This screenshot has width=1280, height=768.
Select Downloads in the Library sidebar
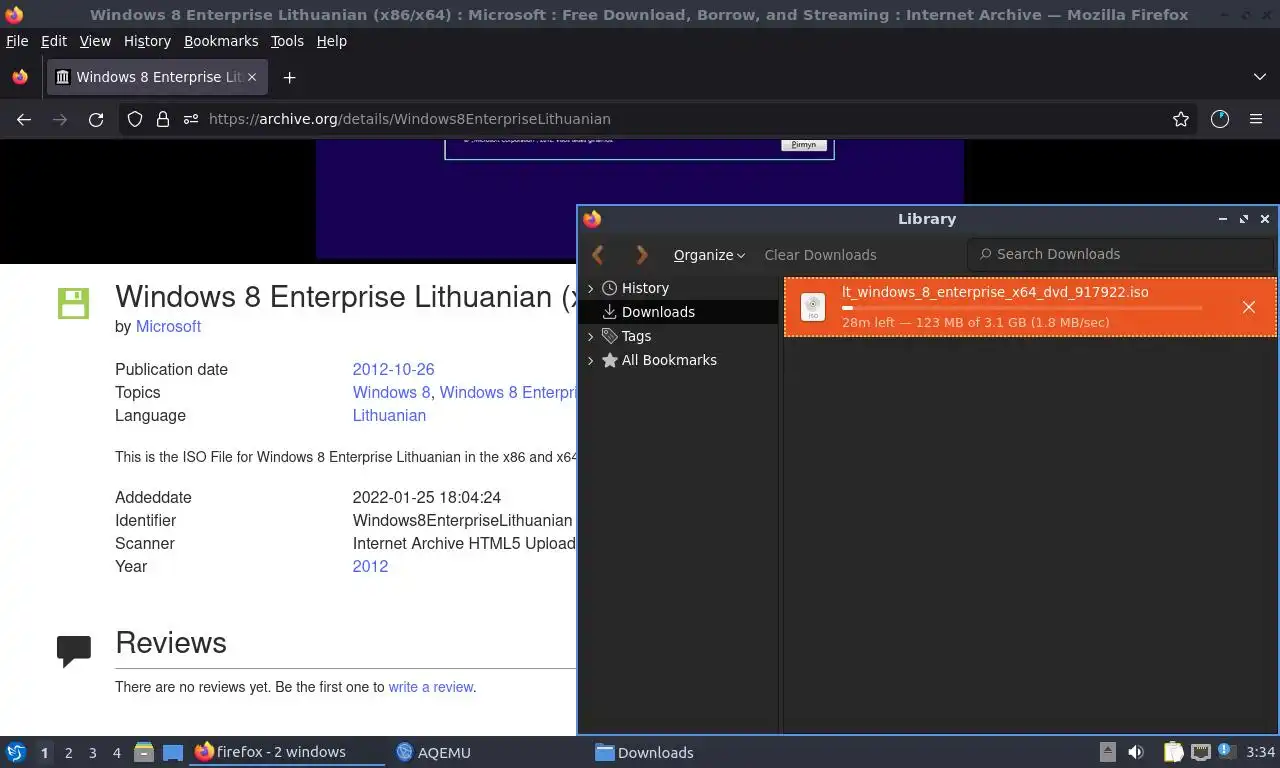(x=678, y=312)
